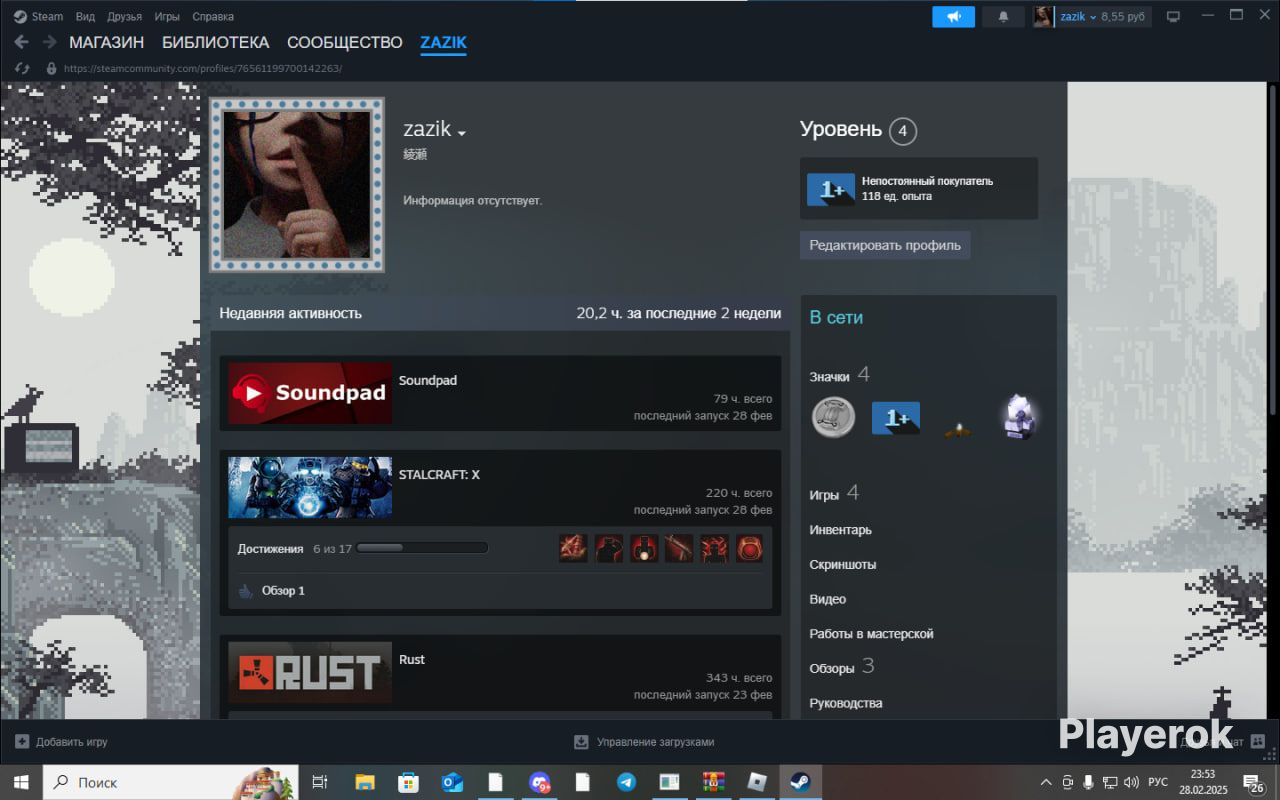Viewport: 1280px width, 800px height.
Task: Show hidden icons in the system tray
Action: (1046, 782)
